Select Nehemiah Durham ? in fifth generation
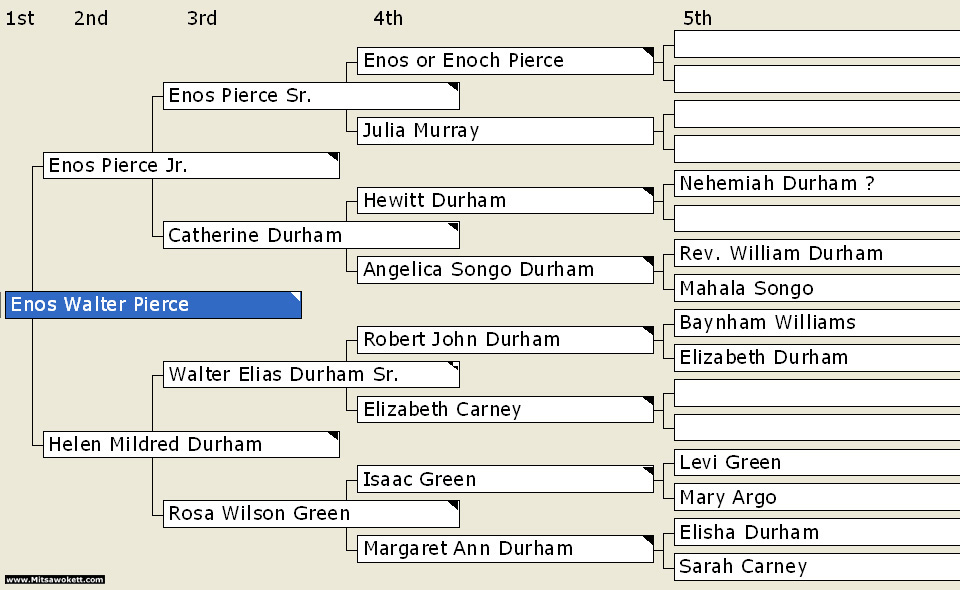Image resolution: width=960 pixels, height=590 pixels. tap(817, 184)
